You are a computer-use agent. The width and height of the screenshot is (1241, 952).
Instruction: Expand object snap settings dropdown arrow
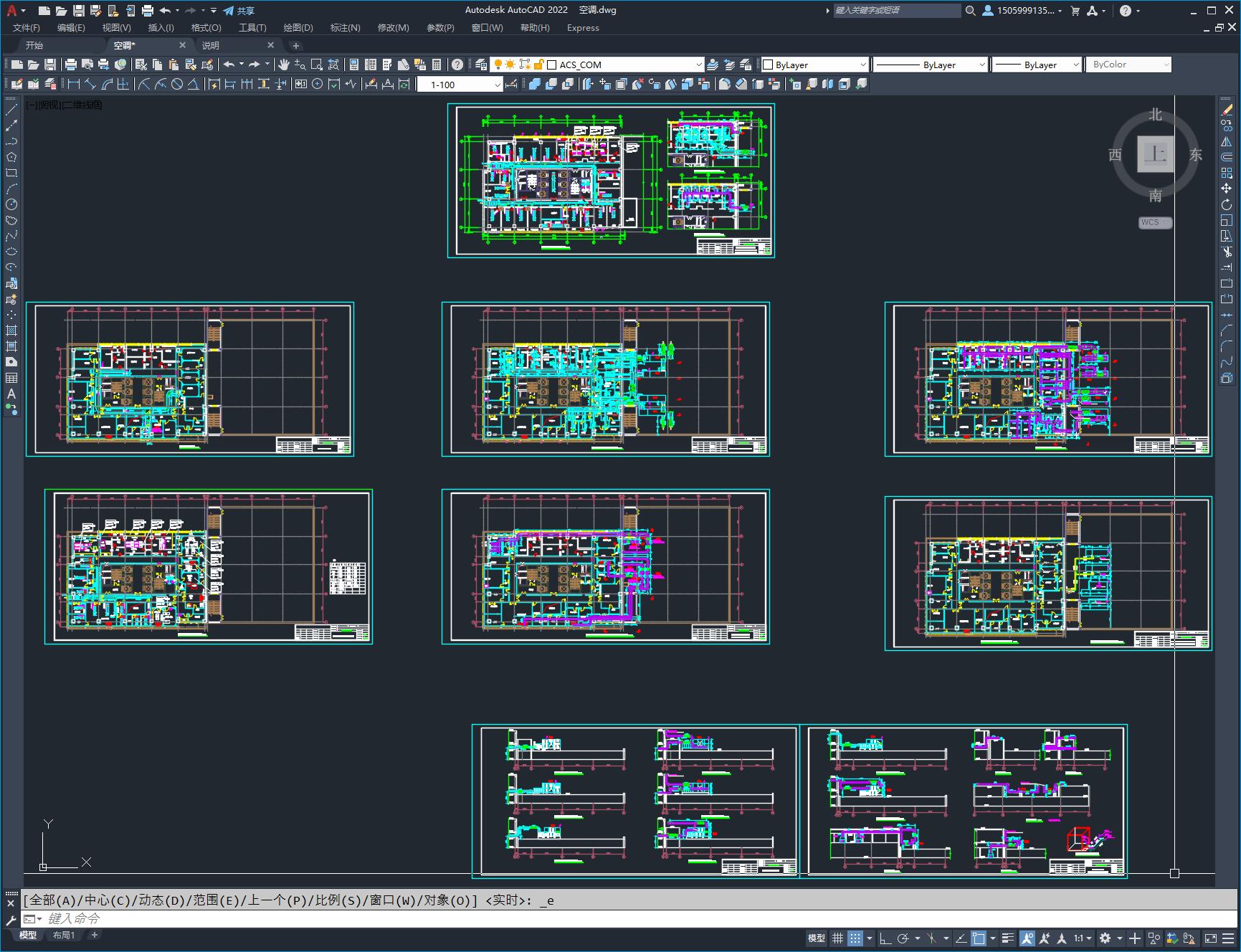pos(992,938)
